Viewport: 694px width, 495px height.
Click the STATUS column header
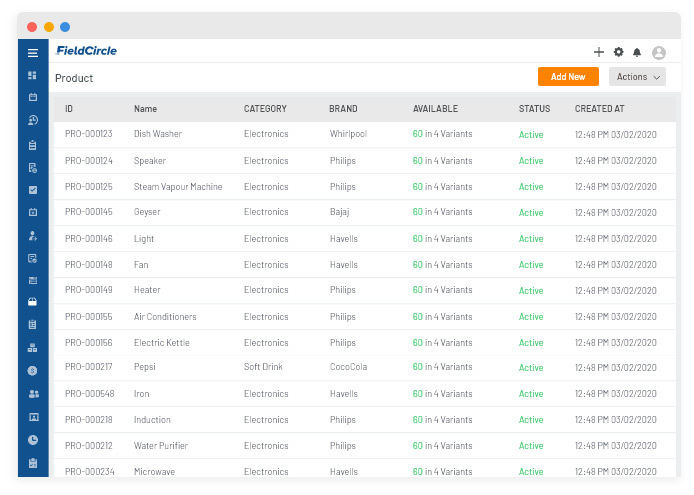click(x=534, y=108)
